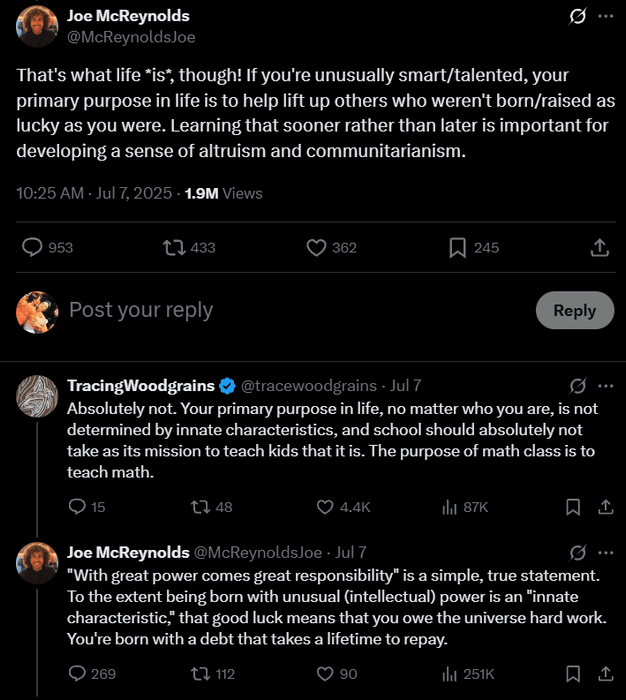Viewport: 626px width, 700px height.
Task: Open Grok explain icon on main post
Action: [577, 16]
